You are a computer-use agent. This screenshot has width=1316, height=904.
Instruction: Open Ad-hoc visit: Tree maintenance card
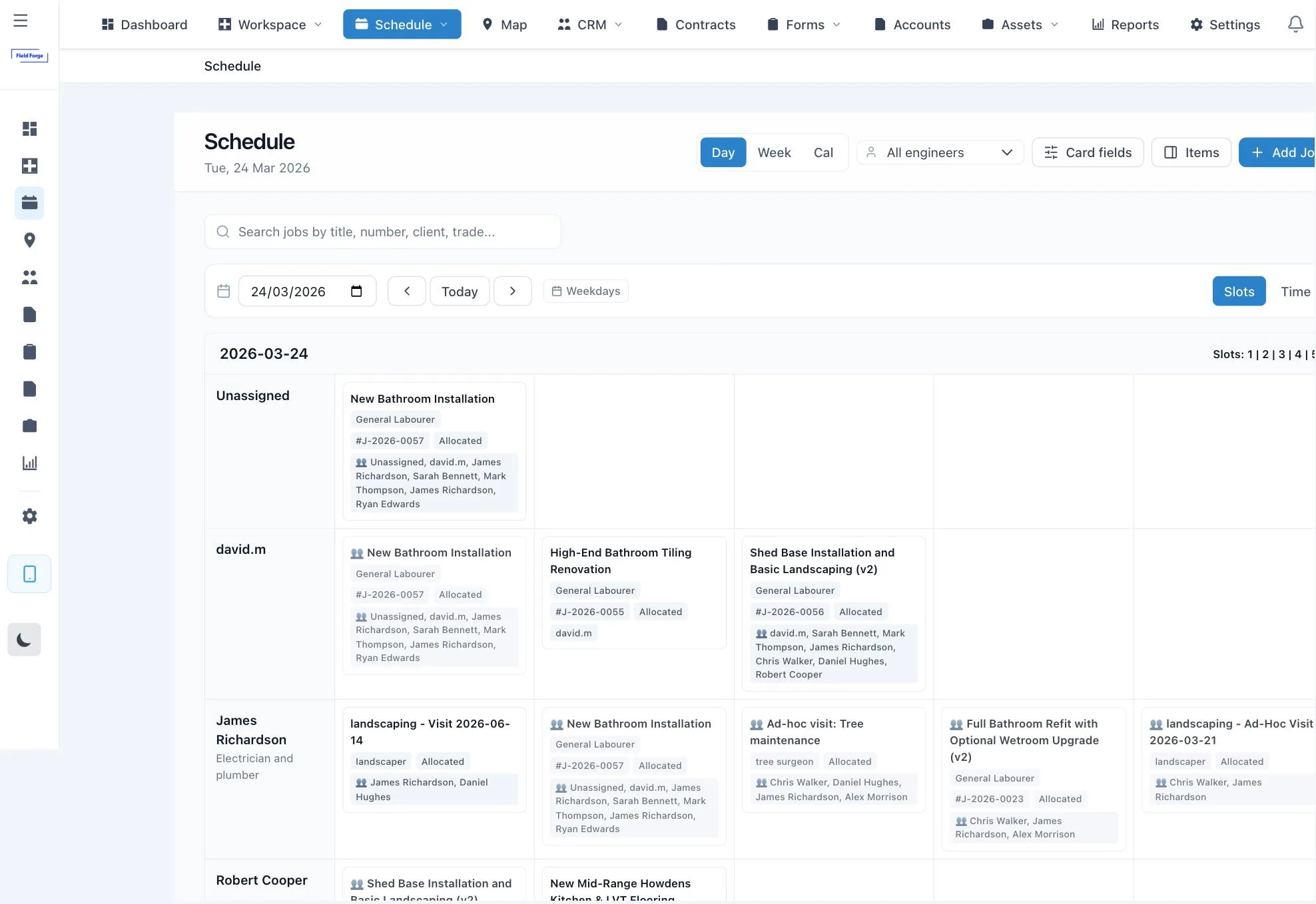[x=833, y=760]
